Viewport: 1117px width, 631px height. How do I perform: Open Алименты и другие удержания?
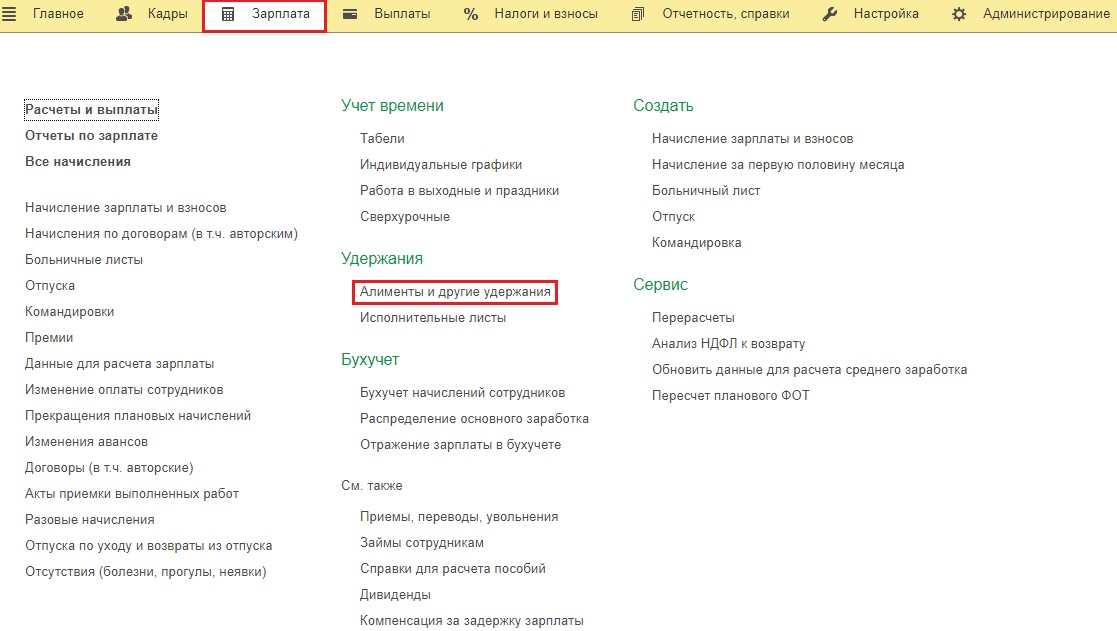click(x=455, y=292)
